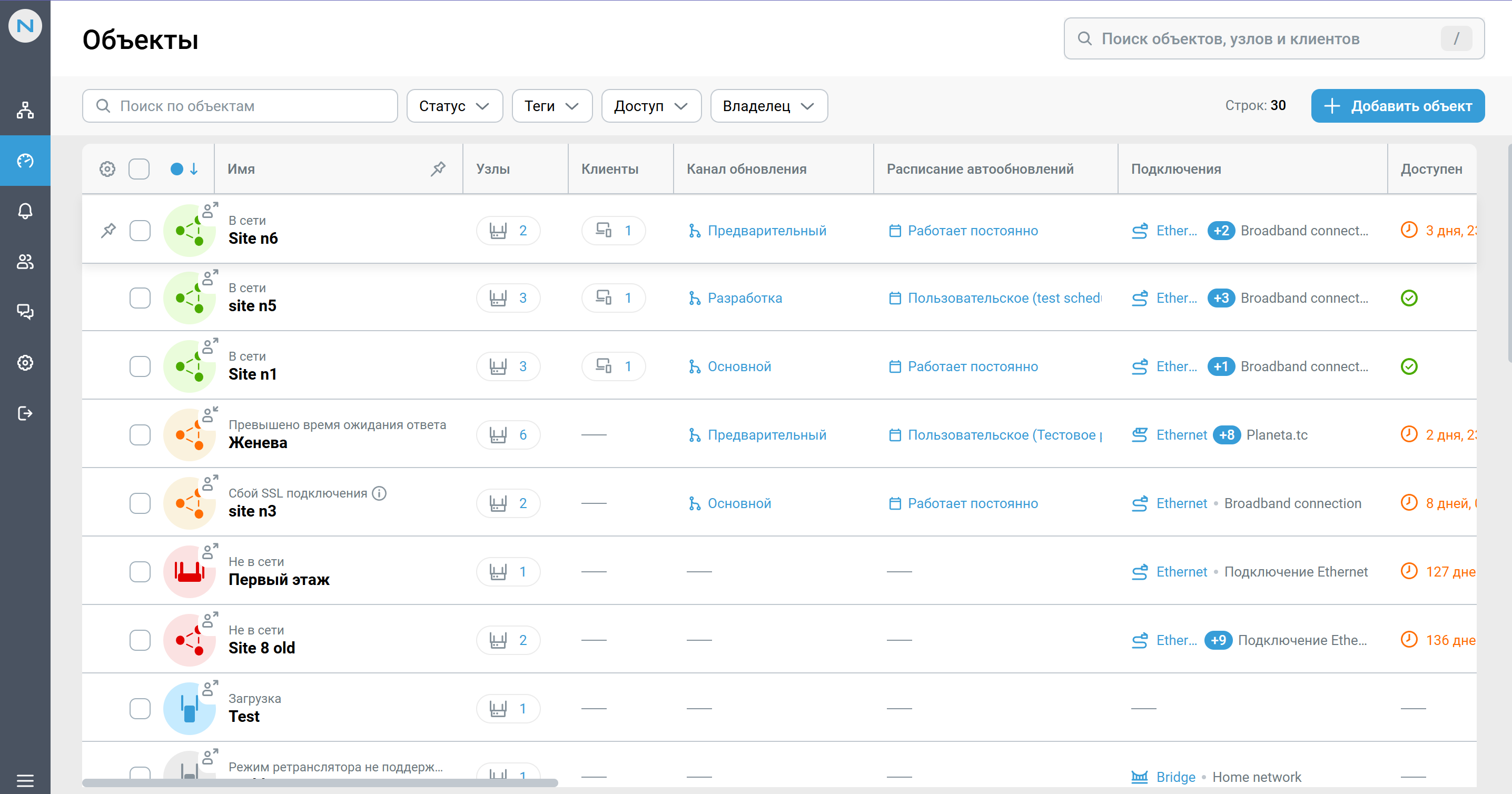Viewport: 1512px width, 794px height.
Task: Open table column settings gear
Action: pos(107,169)
